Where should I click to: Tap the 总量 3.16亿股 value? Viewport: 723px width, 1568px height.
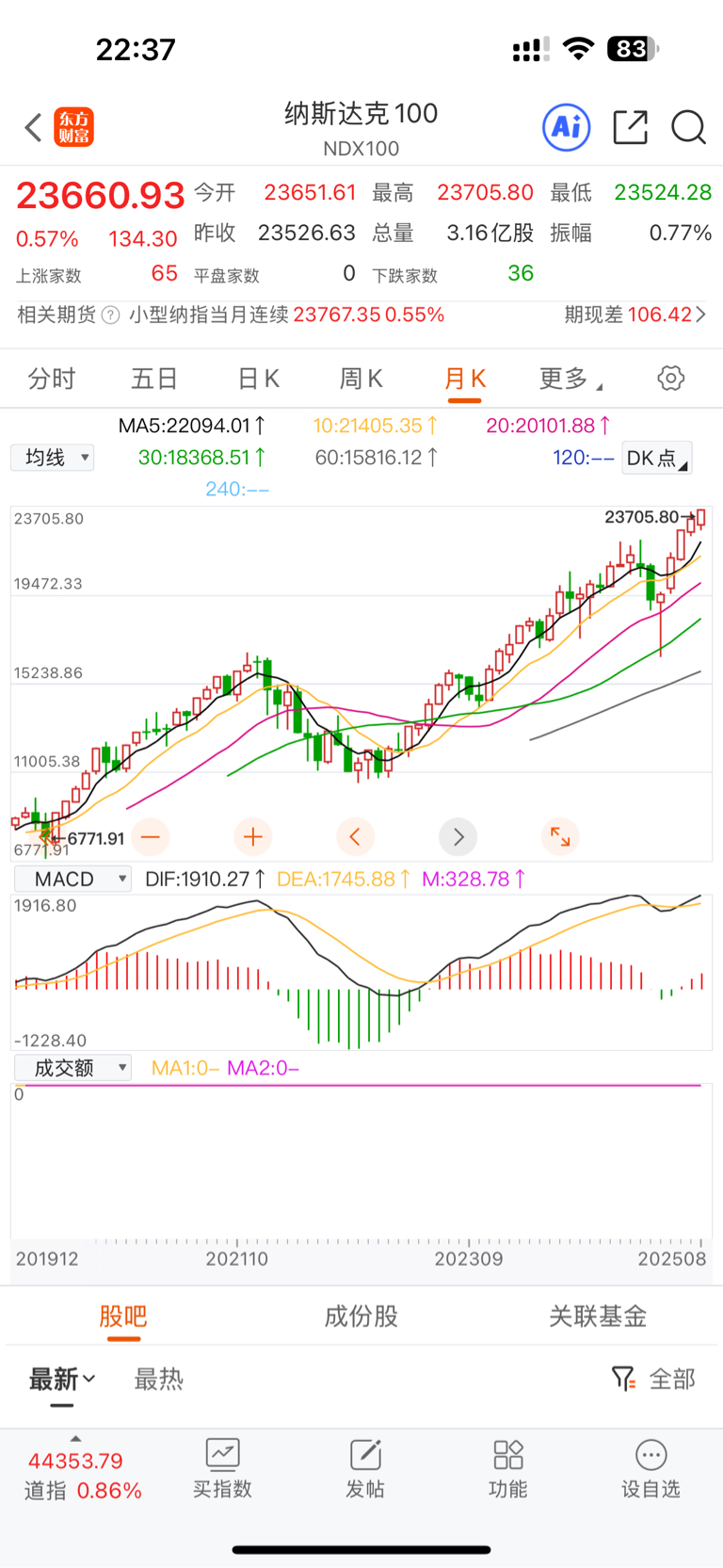pyautogui.click(x=490, y=234)
